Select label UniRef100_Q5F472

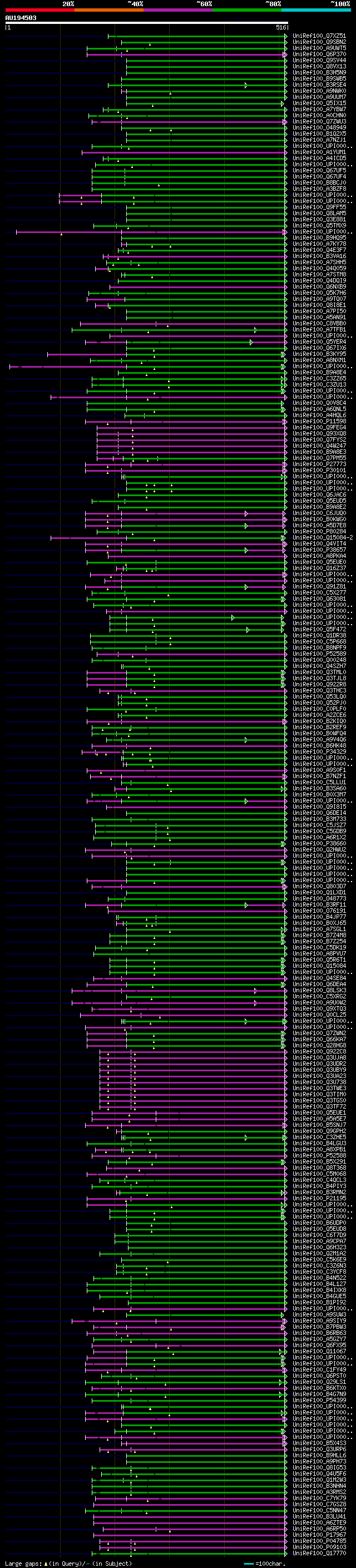[x=319, y=630]
